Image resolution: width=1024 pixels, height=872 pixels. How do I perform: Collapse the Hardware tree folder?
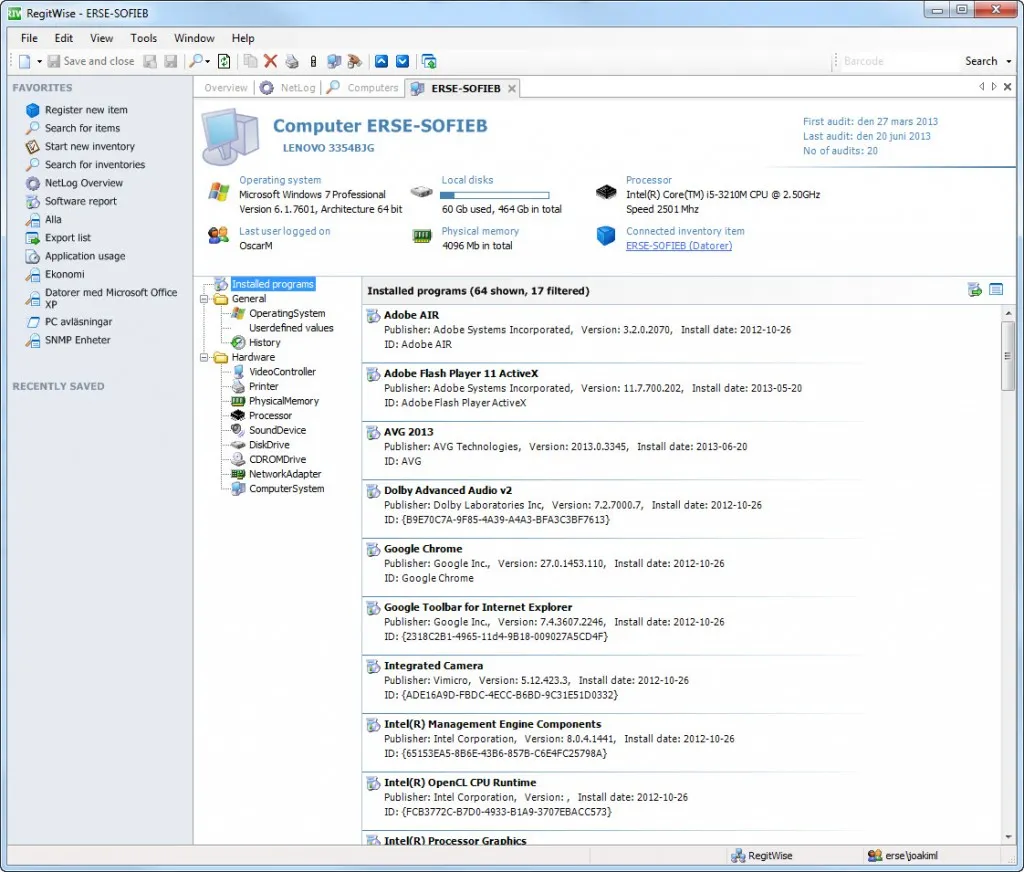pos(204,357)
